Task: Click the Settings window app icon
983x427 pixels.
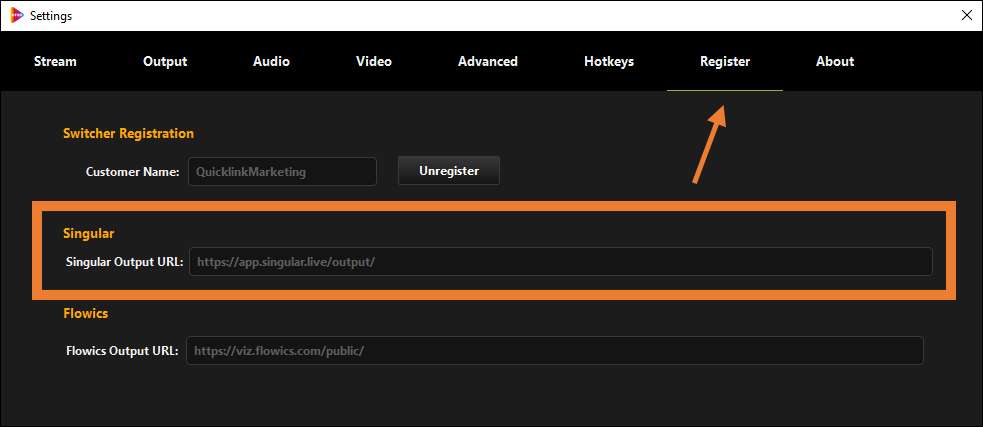Action: coord(18,16)
